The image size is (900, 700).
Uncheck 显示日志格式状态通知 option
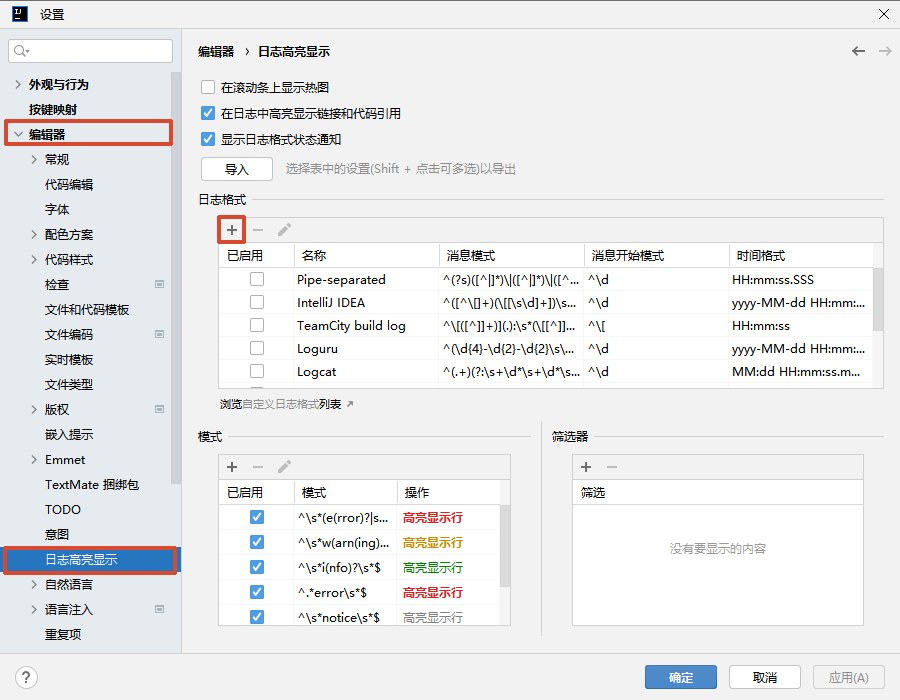[x=208, y=140]
